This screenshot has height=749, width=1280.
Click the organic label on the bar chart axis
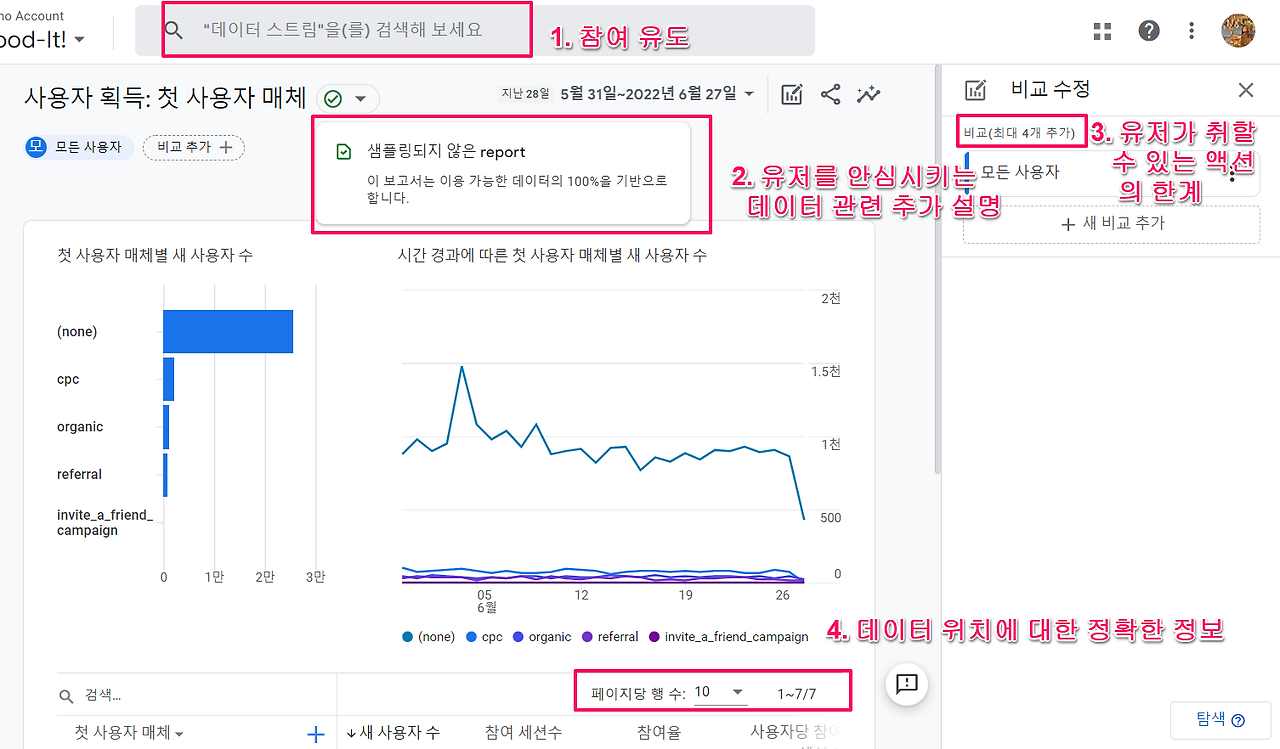tap(80, 427)
